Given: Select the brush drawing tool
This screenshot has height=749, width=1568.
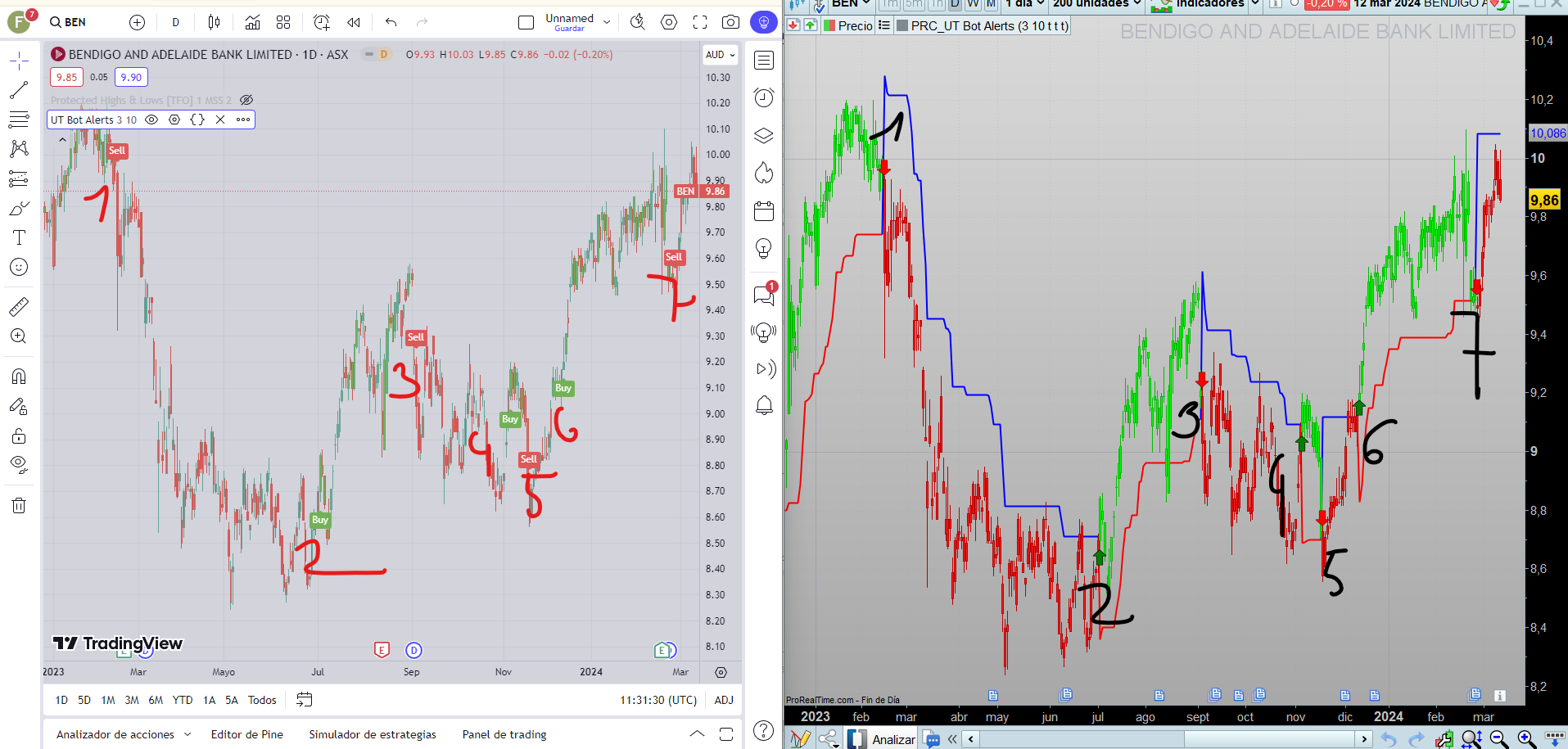Looking at the screenshot, I should pos(19,208).
